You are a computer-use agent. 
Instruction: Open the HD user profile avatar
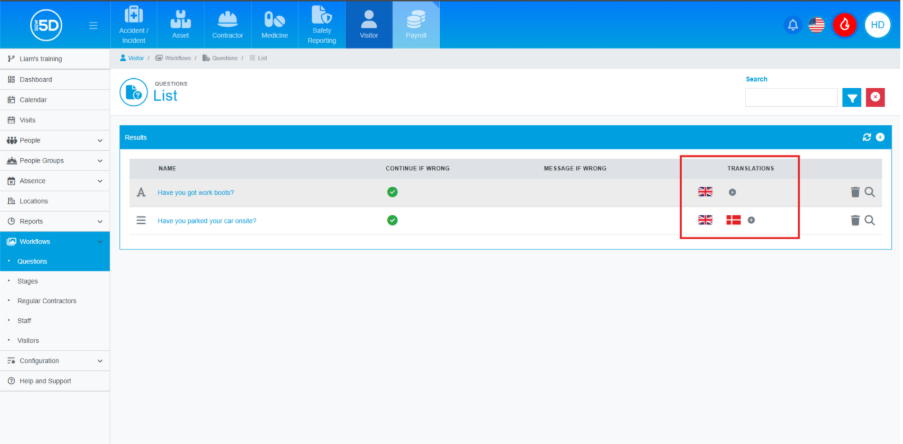point(877,25)
